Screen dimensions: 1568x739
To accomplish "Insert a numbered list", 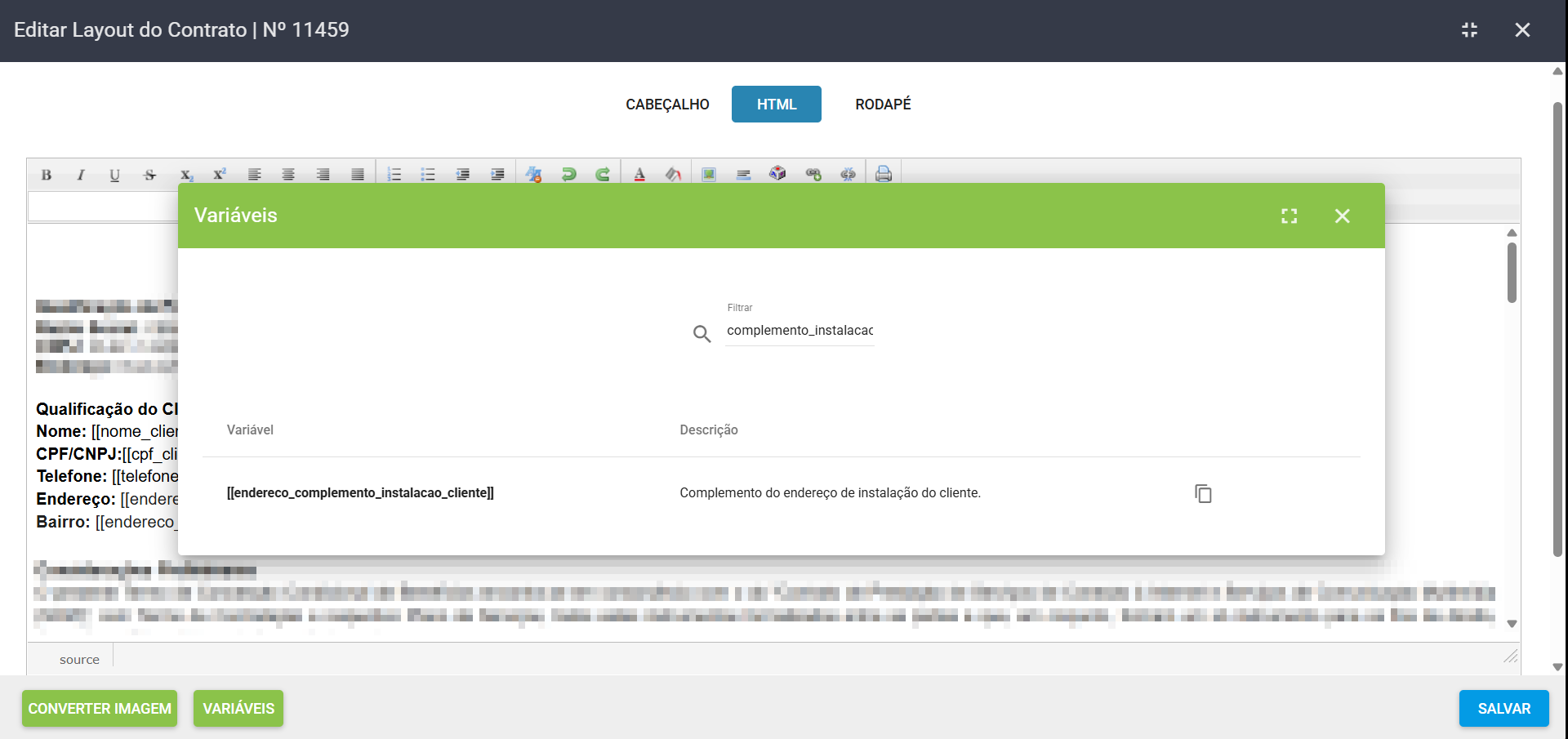I will (x=394, y=175).
